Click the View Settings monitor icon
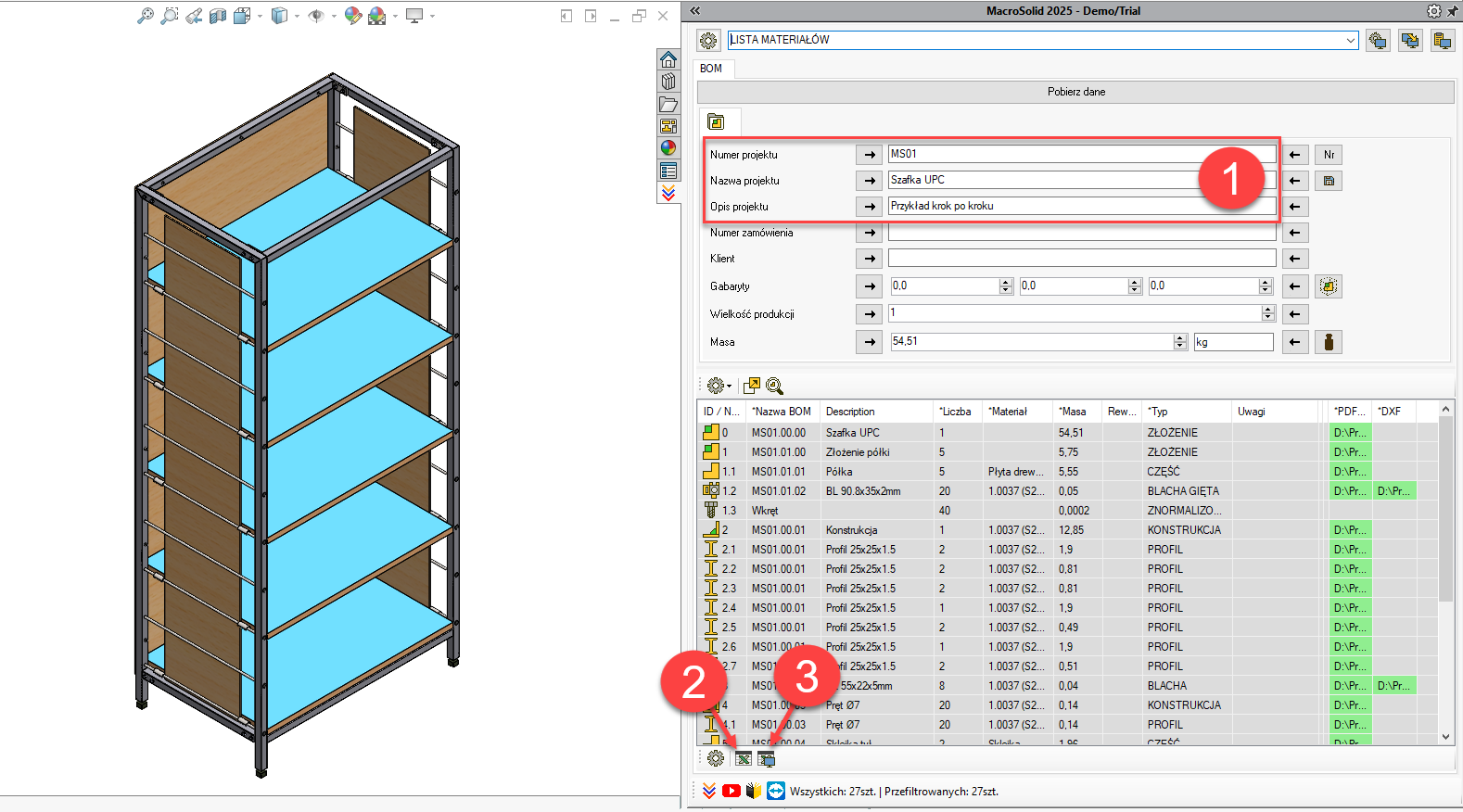Image resolution: width=1463 pixels, height=812 pixels. tap(414, 16)
